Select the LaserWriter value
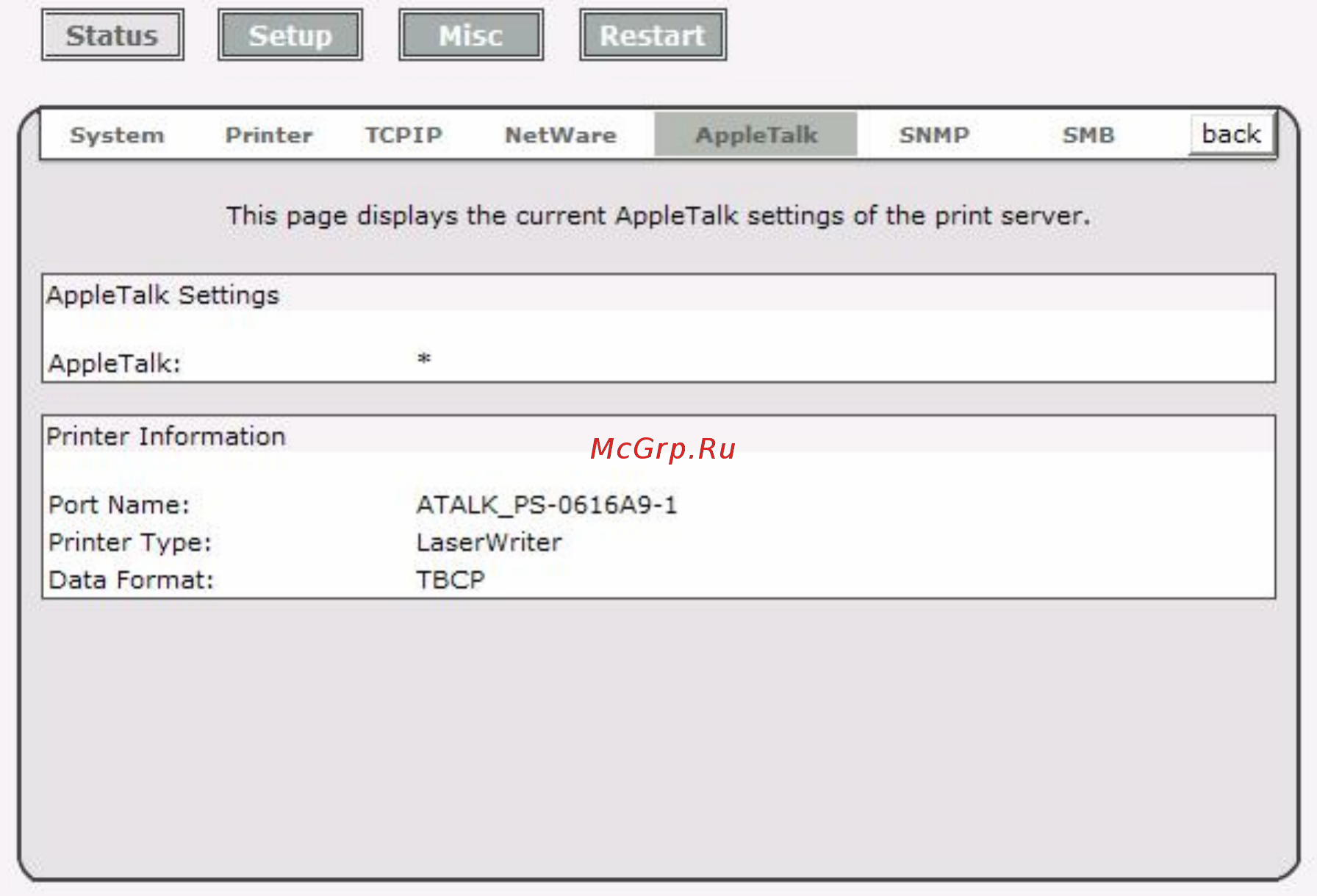The image size is (1317, 896). point(489,542)
